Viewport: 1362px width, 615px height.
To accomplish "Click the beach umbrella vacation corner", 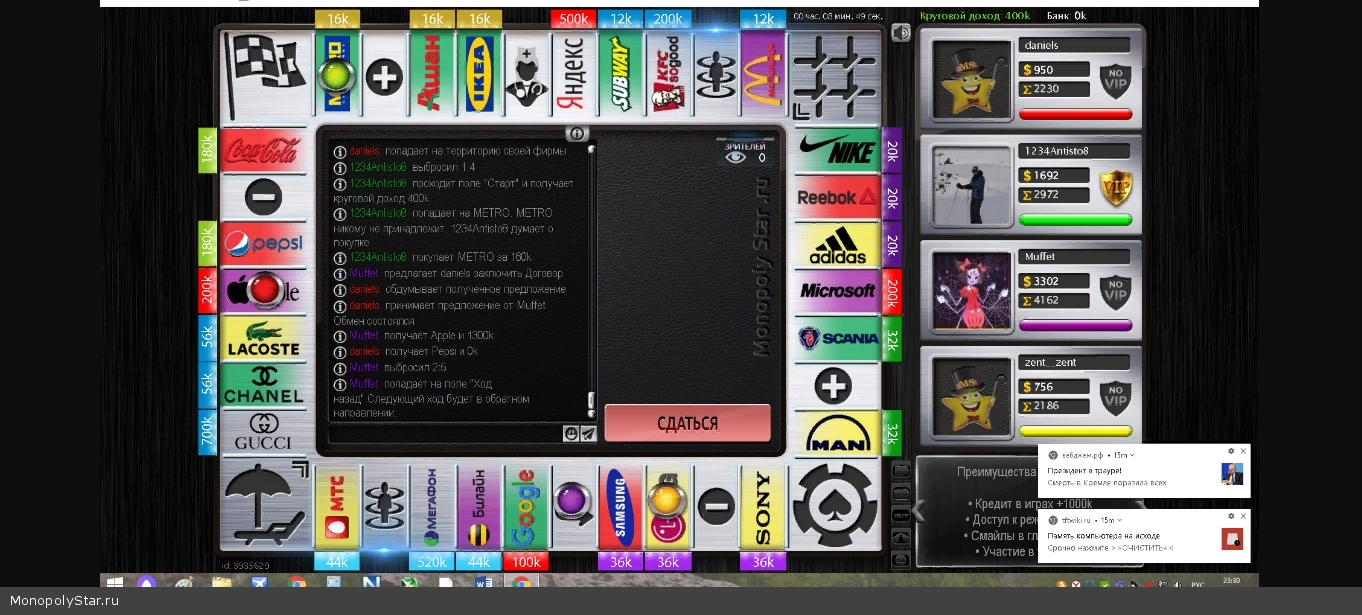I will 265,505.
